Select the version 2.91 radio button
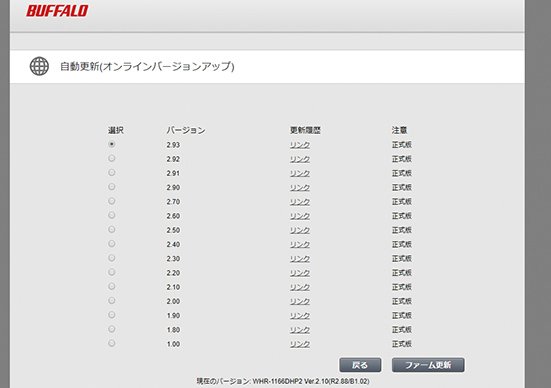This screenshot has width=551, height=388. click(112, 173)
